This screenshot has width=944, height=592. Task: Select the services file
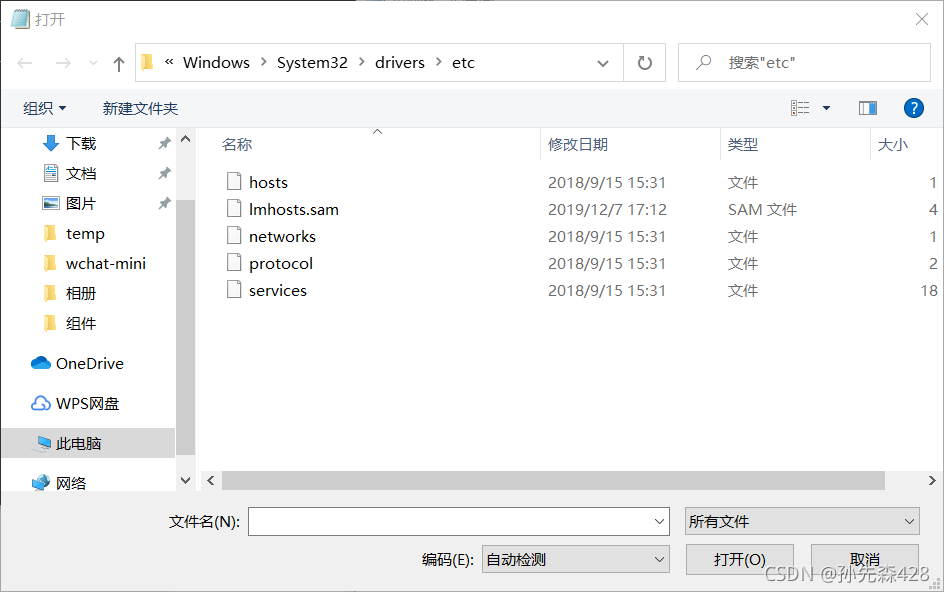point(278,291)
